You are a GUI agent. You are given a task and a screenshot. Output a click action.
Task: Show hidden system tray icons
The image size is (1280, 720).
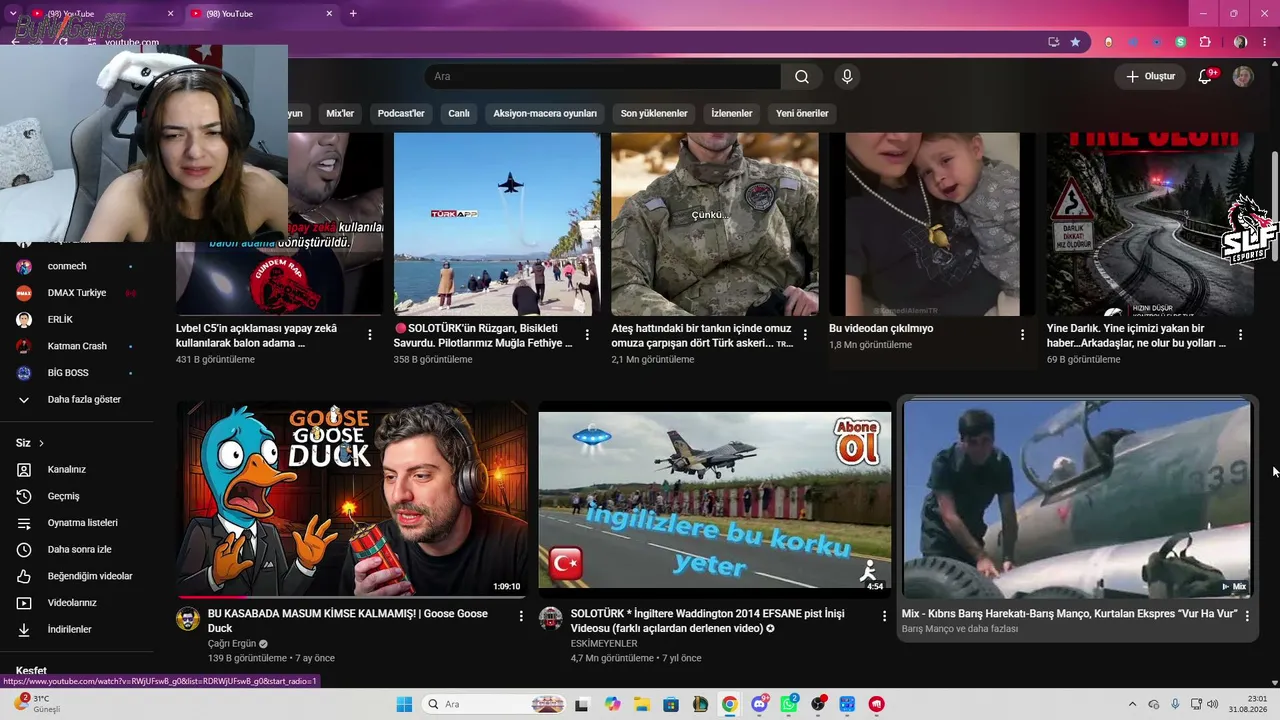coord(1132,704)
